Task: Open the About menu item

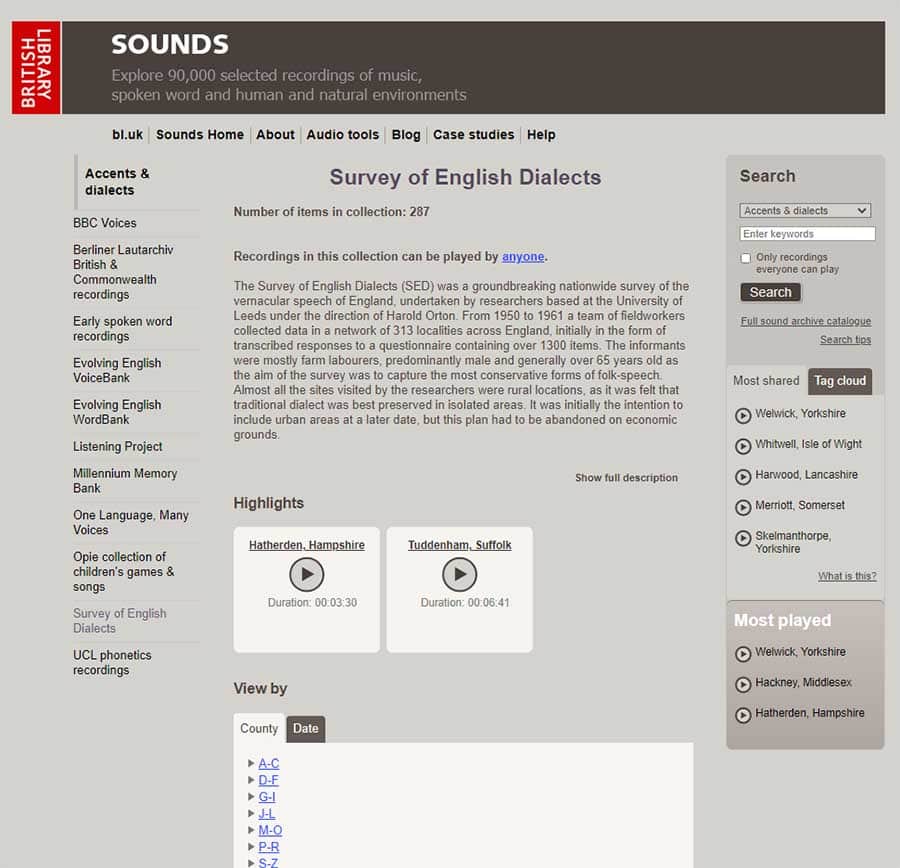Action: tap(275, 135)
